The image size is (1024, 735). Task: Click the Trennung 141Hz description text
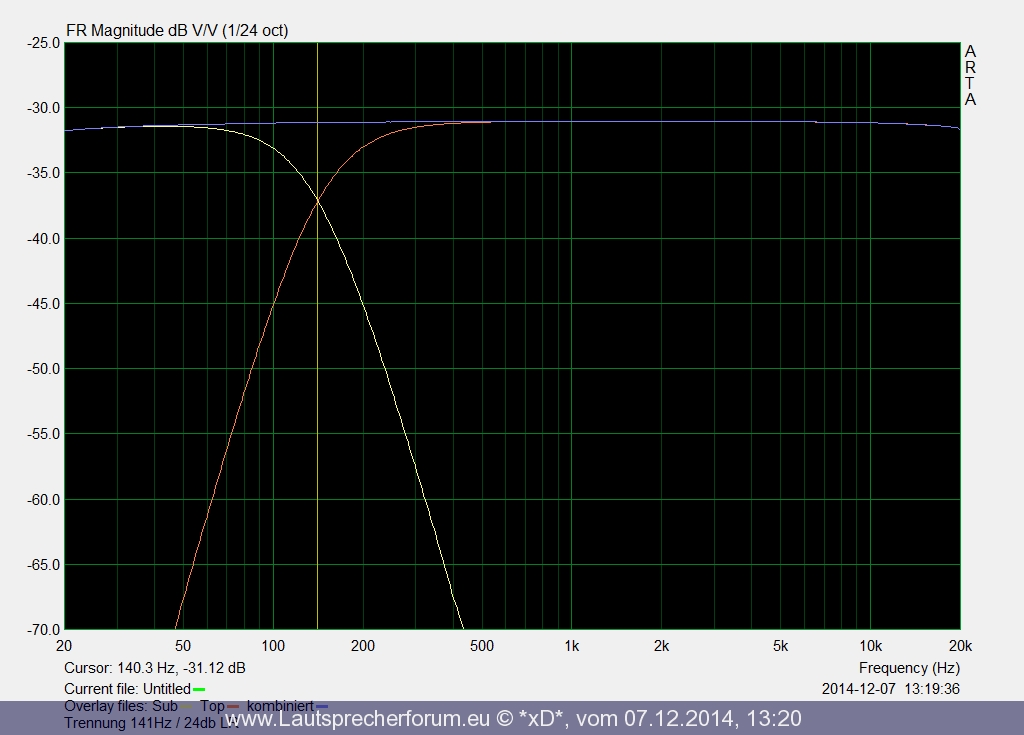pos(140,722)
